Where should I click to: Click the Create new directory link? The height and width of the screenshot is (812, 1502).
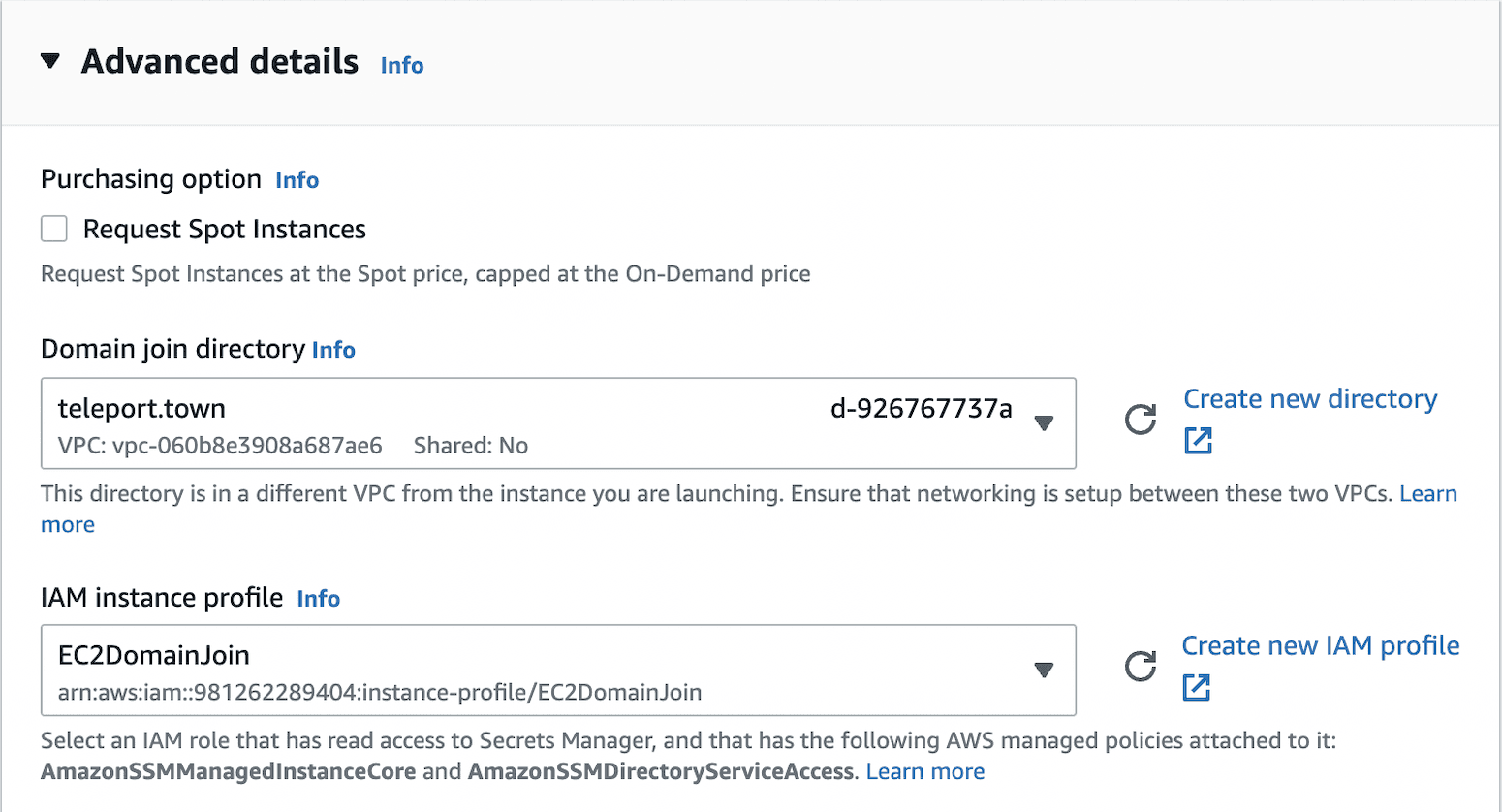tap(1310, 398)
